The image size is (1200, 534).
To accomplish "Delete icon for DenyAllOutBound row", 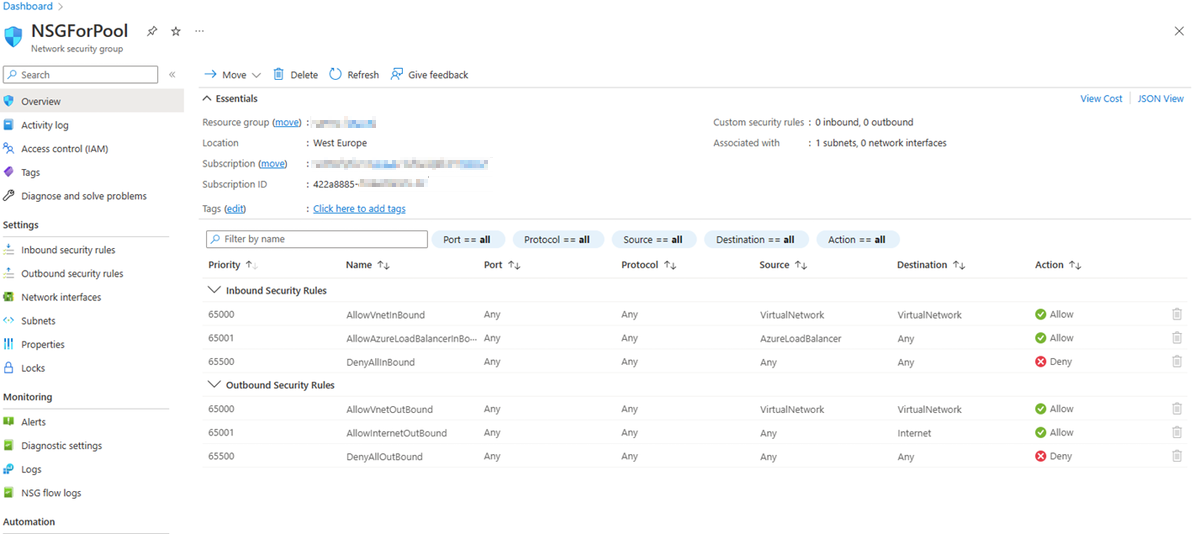I will click(x=1177, y=456).
